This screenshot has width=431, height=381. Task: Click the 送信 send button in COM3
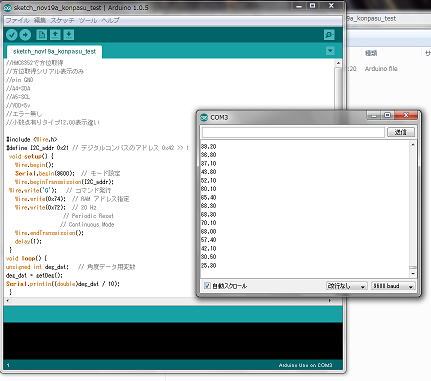click(401, 132)
